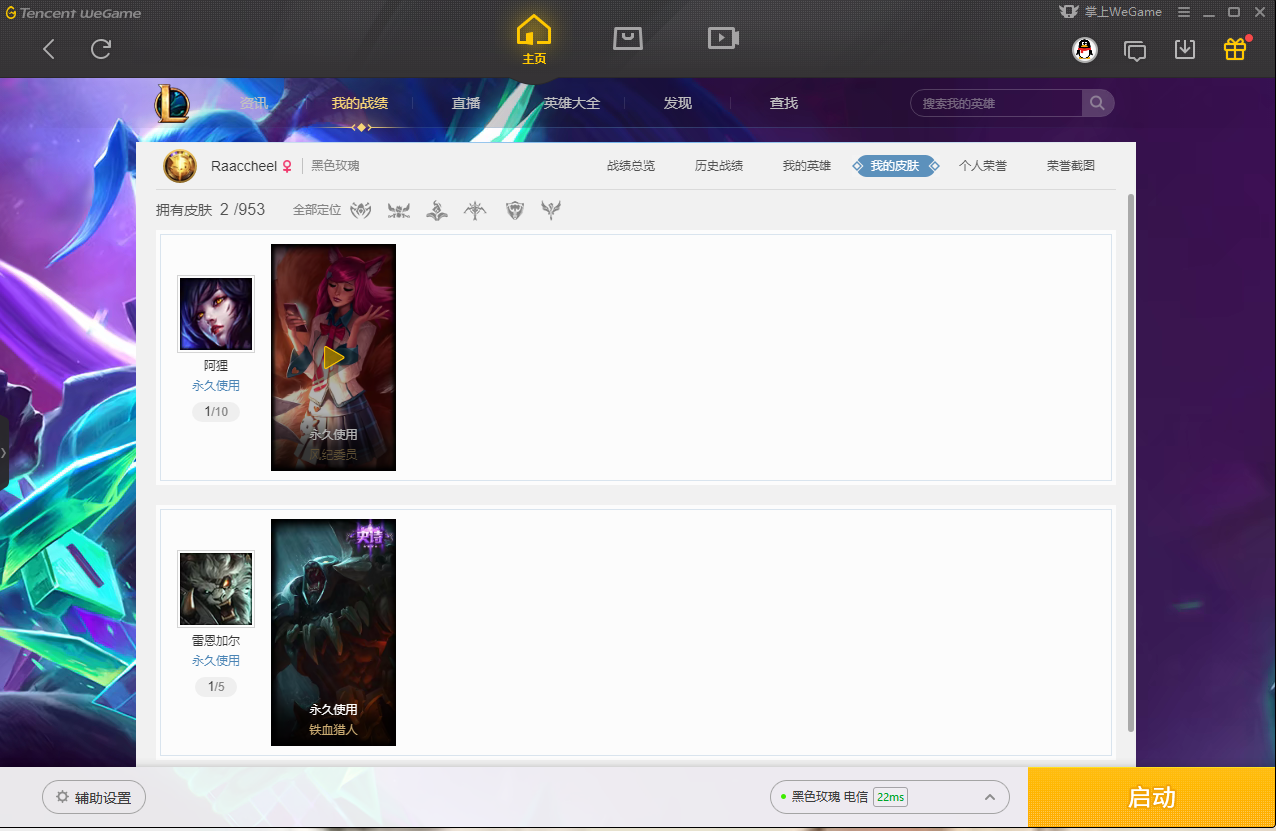Viewport: 1276px width, 831px height.
Task: Click 永久使用 under 雷恩加尔 name
Action: coord(216,661)
